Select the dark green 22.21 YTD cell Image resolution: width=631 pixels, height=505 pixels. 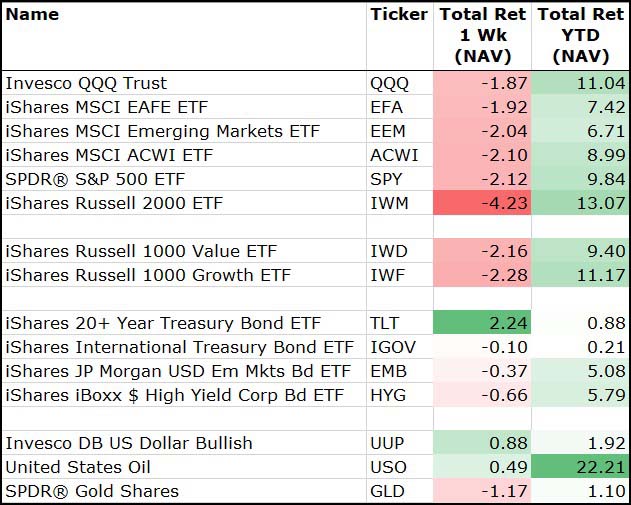[x=580, y=467]
